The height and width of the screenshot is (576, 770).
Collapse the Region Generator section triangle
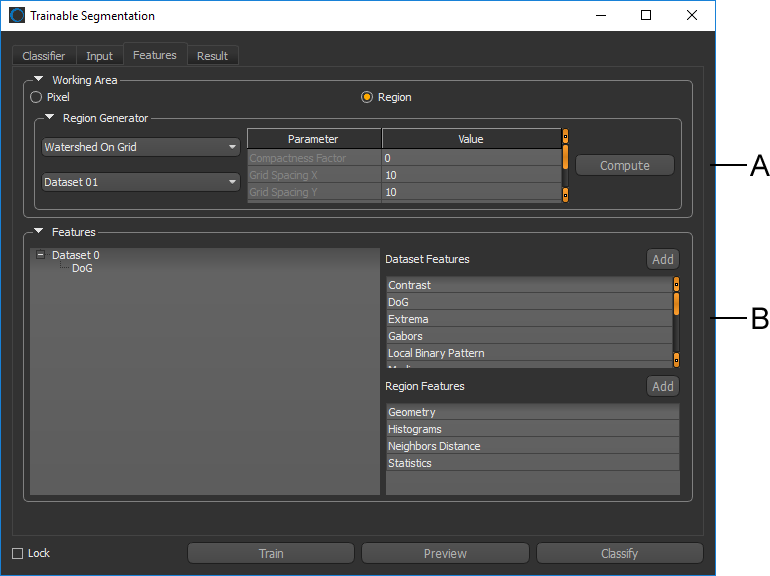[49, 118]
